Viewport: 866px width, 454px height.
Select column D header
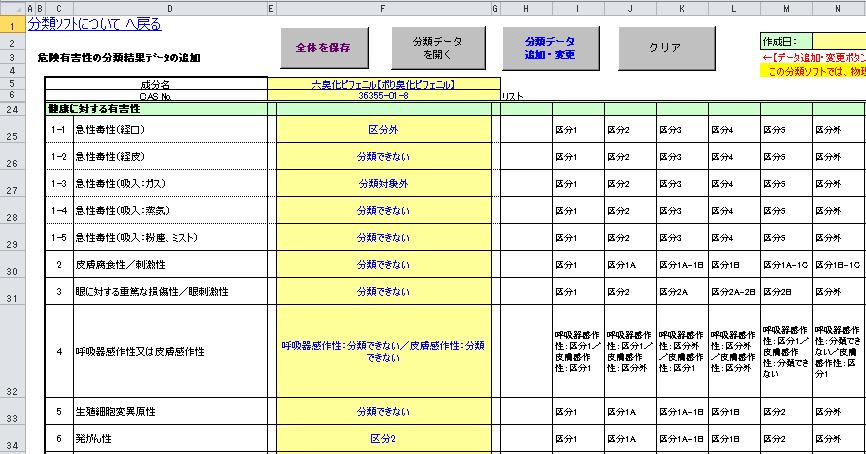tap(170, 9)
